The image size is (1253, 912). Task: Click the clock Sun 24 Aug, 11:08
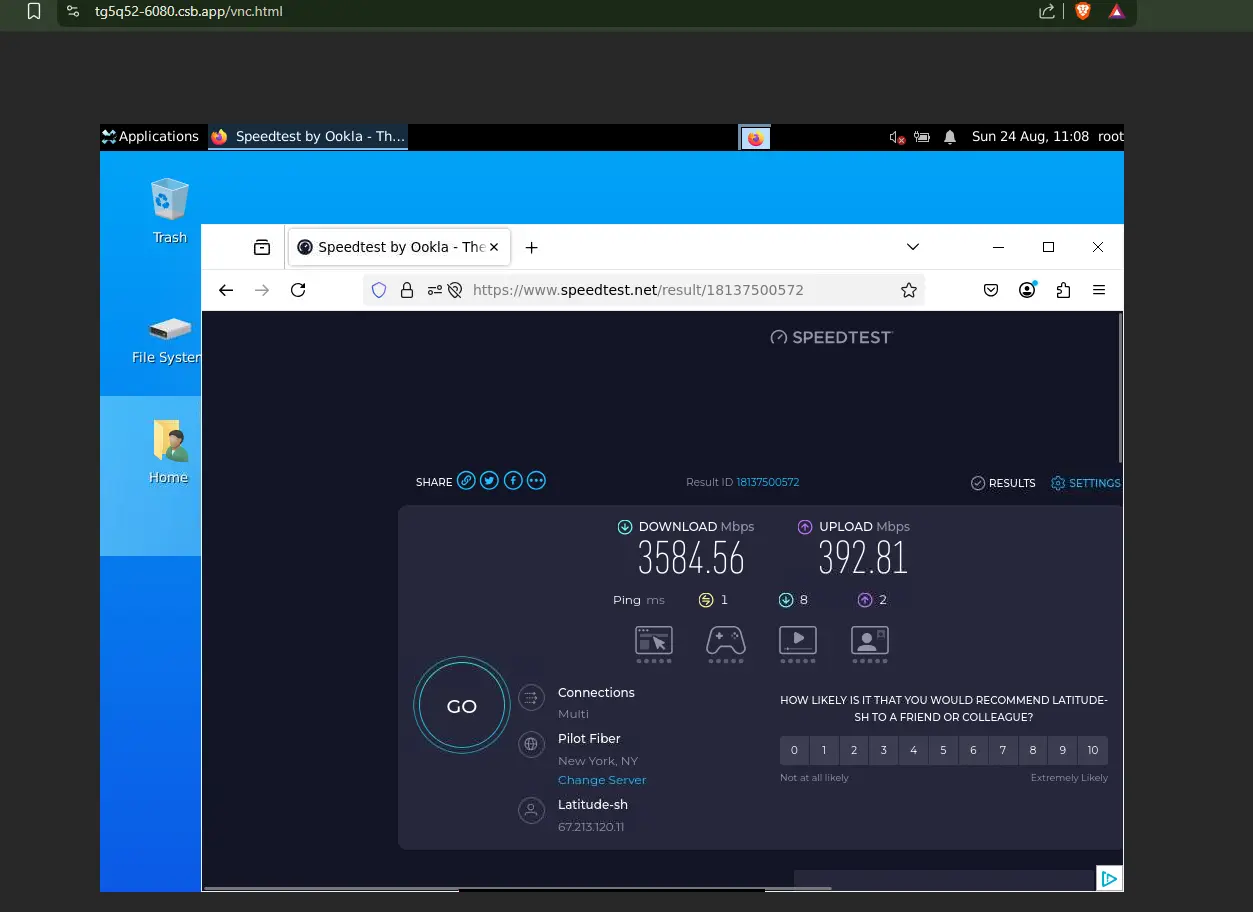tap(1030, 137)
